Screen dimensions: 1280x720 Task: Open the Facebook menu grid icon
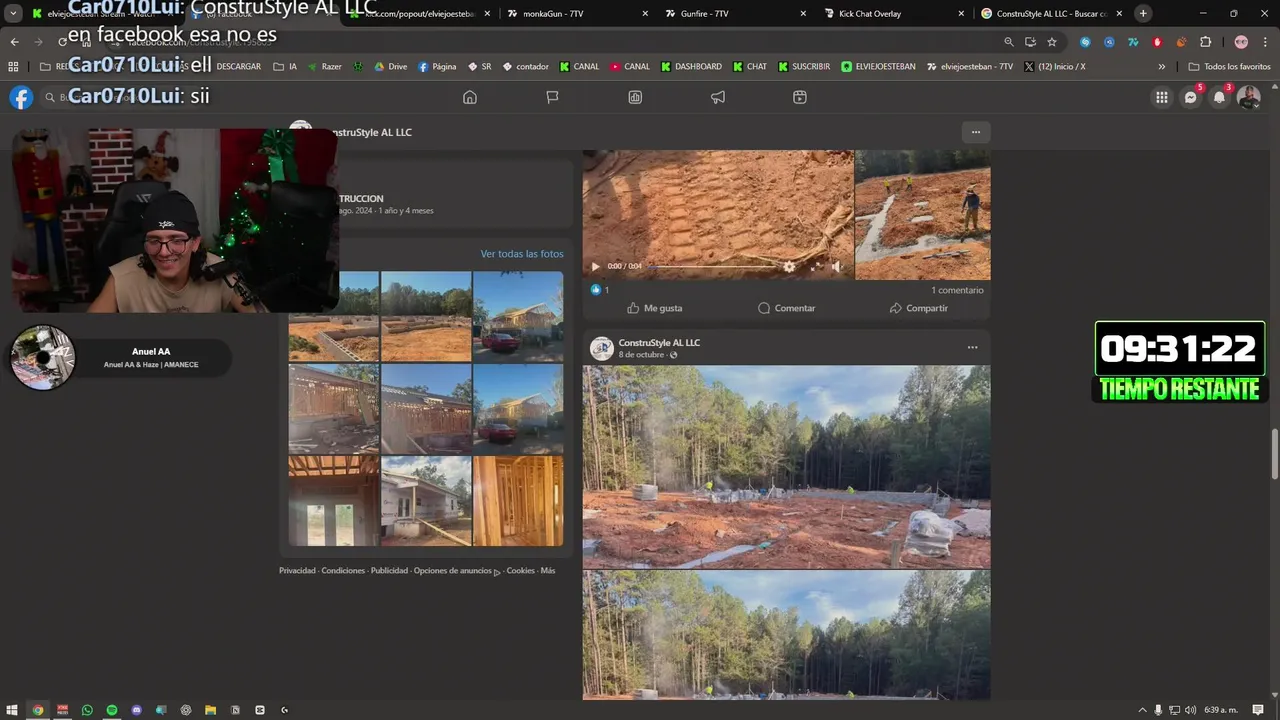tap(1161, 97)
